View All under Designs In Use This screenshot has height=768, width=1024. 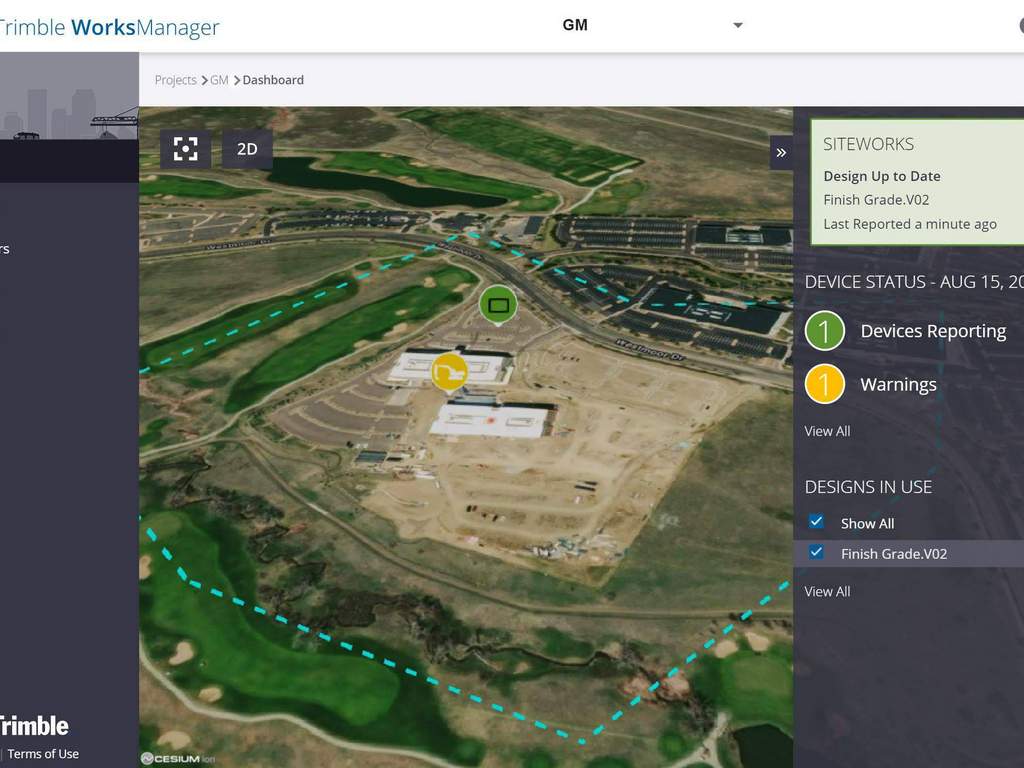coord(827,592)
